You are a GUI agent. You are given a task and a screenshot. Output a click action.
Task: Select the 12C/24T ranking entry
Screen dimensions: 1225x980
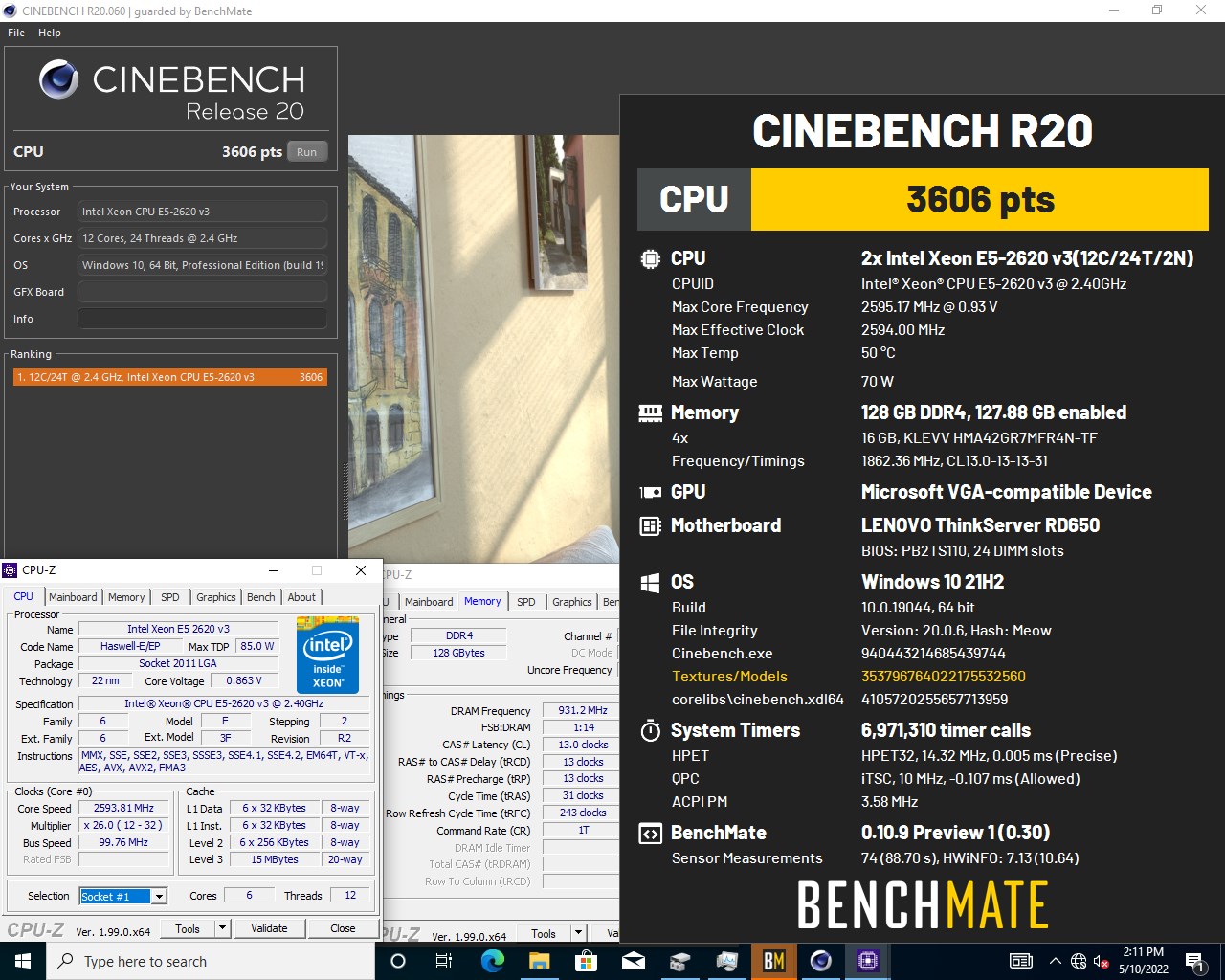click(x=169, y=377)
